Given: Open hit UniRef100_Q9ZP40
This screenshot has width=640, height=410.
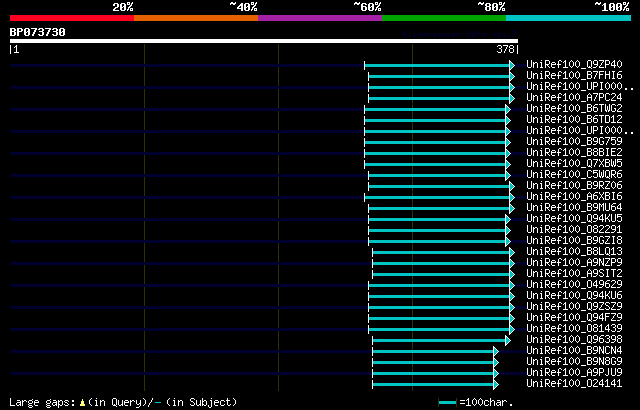Looking at the screenshot, I should coord(574,64).
